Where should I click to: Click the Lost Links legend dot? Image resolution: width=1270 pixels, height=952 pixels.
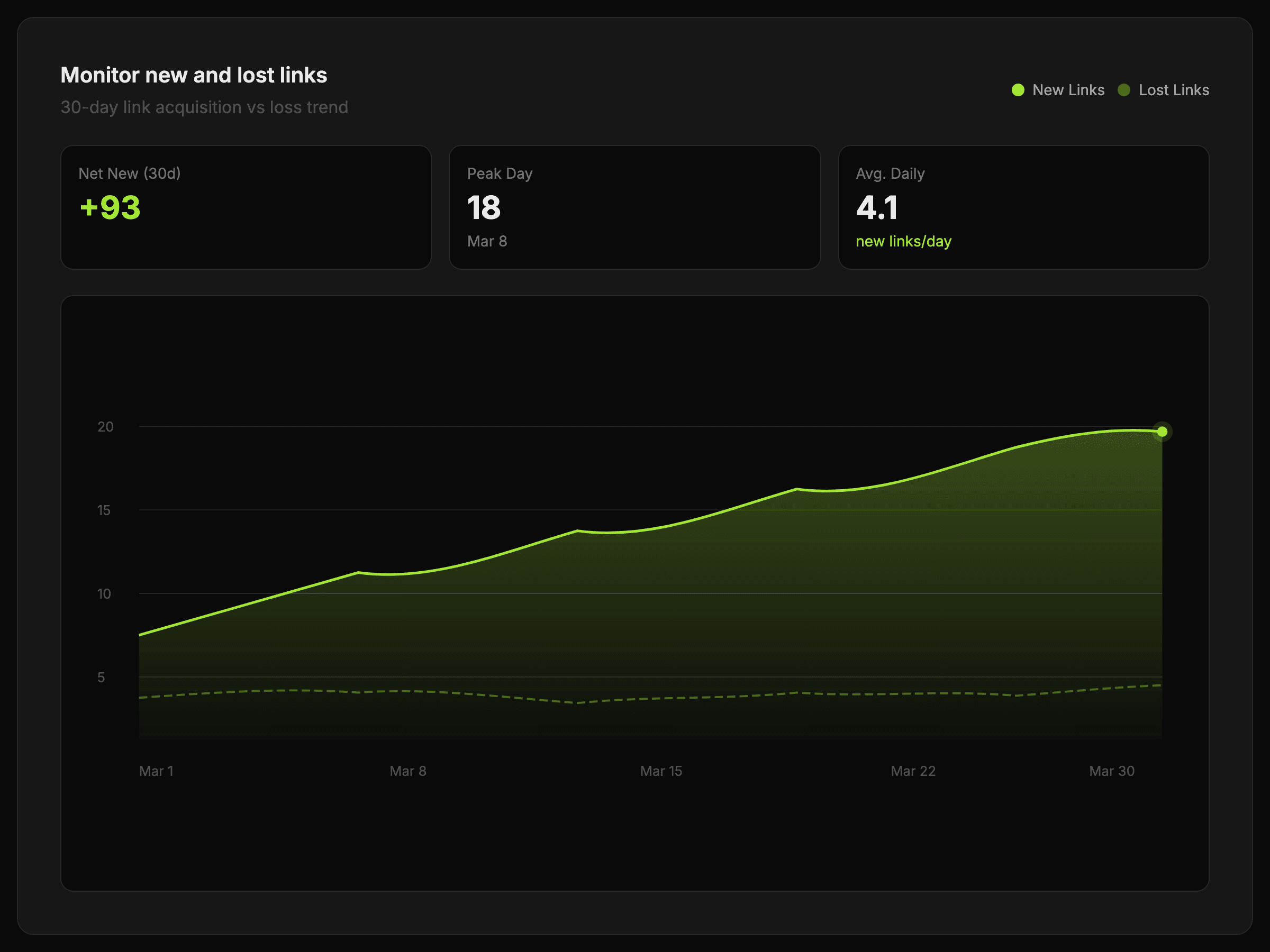(x=1123, y=90)
